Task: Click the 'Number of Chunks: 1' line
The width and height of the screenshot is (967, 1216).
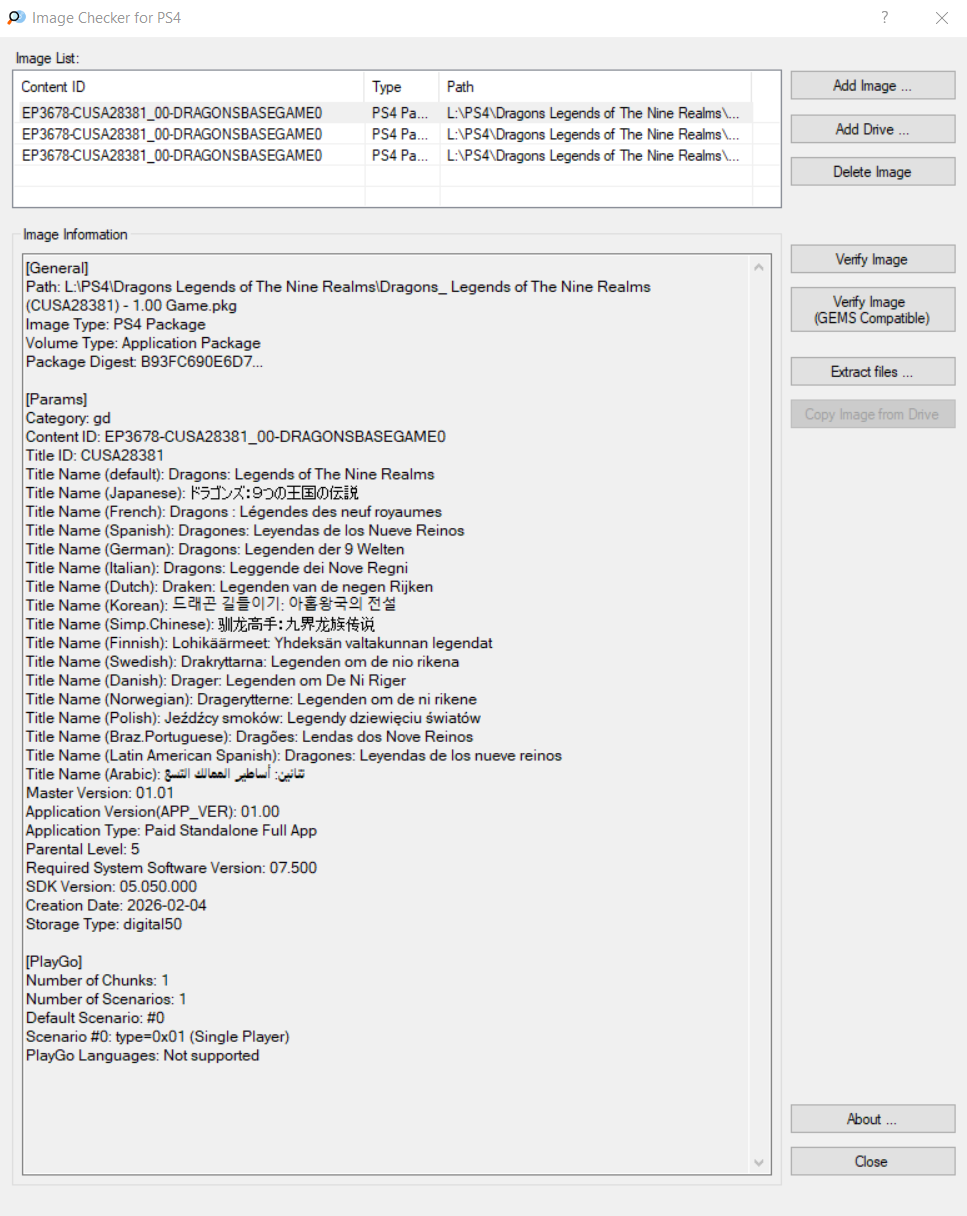Action: [x=97, y=980]
